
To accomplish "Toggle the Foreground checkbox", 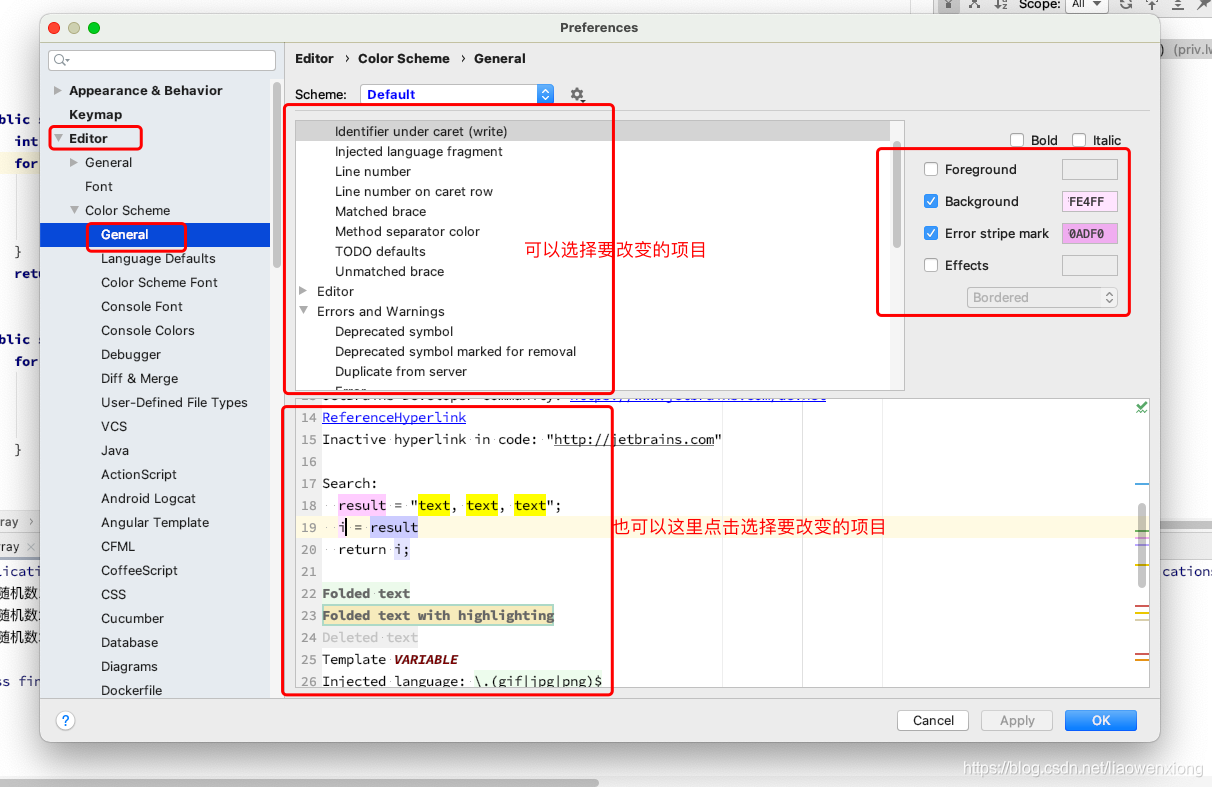I will (931, 169).
